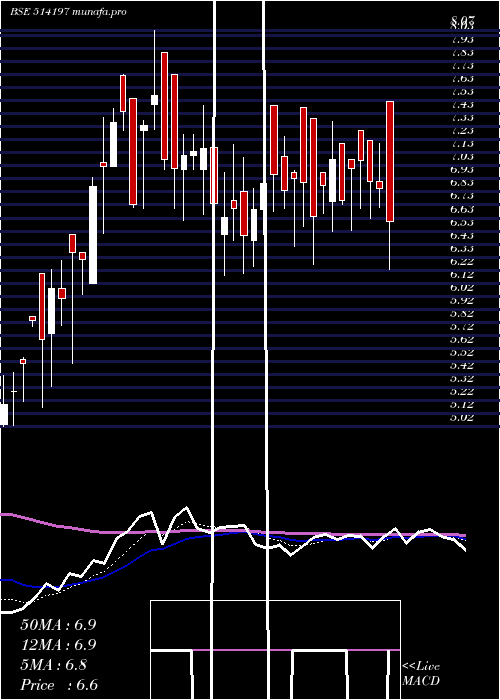Select the 5MA : 6.8 legend label
Viewport: 500px width, 700px height.
(54, 665)
